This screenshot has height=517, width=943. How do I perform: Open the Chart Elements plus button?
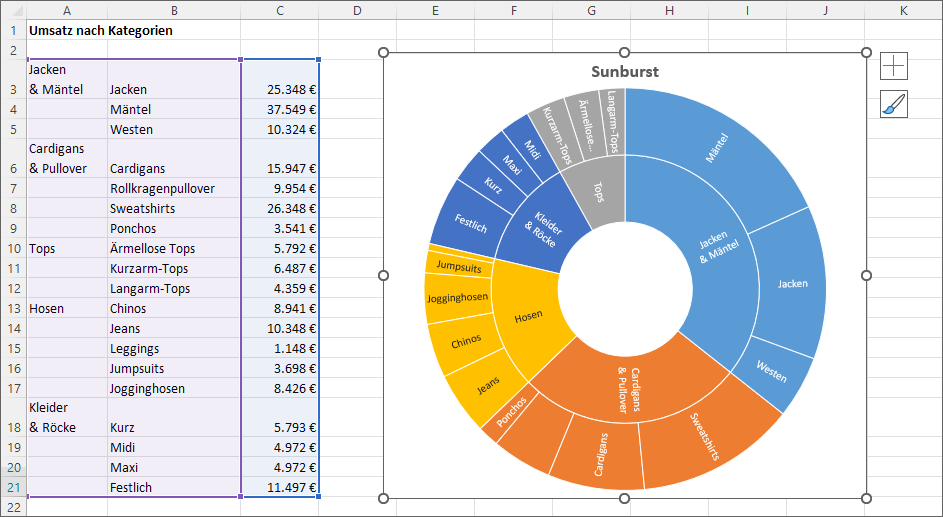point(893,66)
